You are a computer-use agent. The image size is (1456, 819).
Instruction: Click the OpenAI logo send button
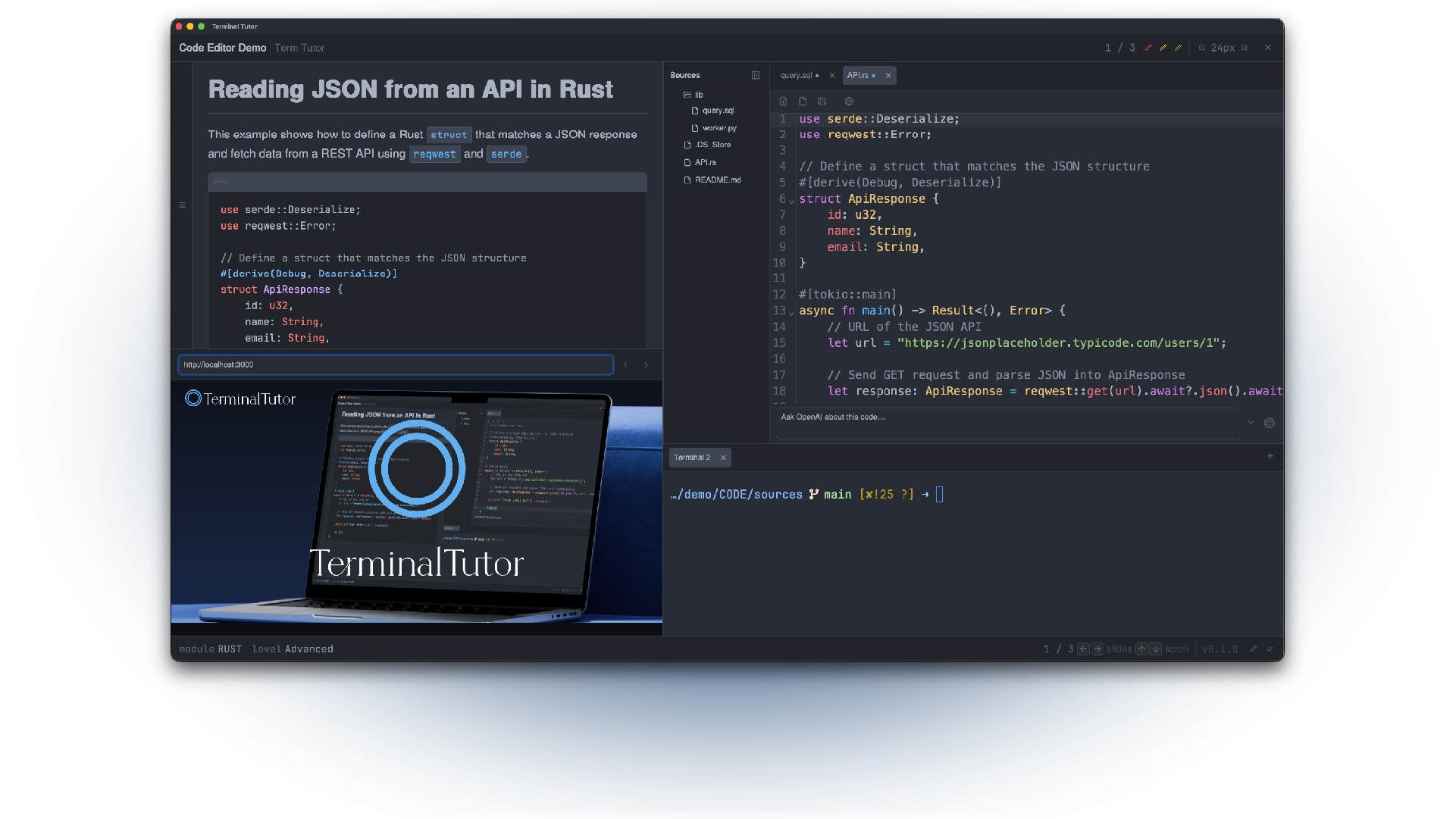pyautogui.click(x=1270, y=423)
